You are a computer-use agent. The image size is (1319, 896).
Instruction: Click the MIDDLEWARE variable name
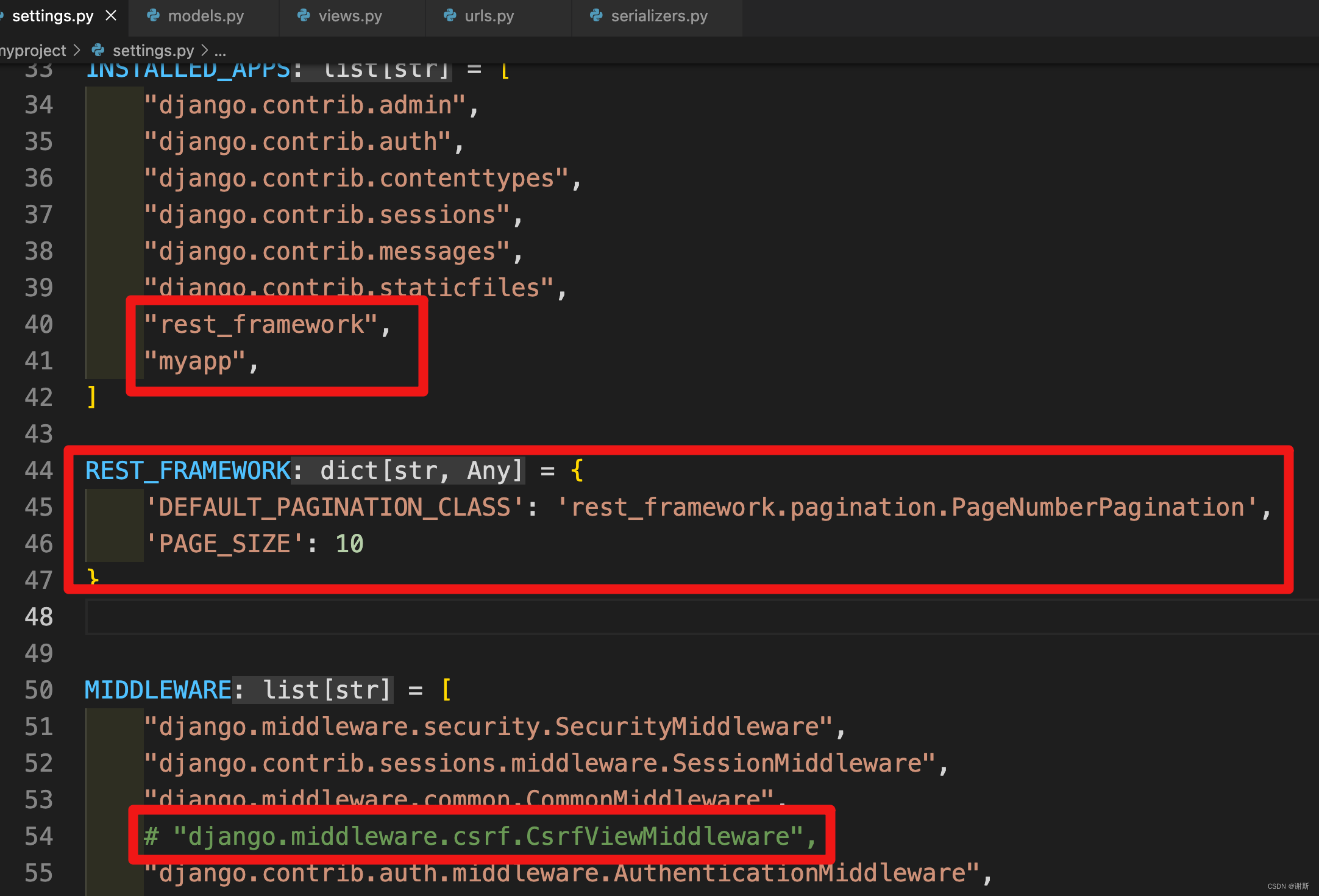point(158,690)
